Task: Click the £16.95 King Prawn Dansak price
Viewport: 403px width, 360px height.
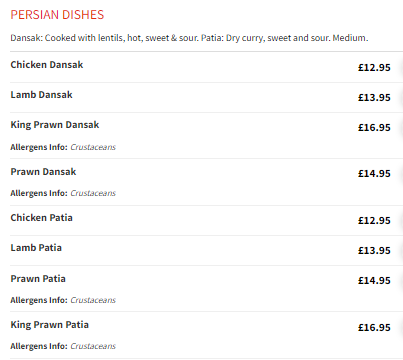Action: (x=374, y=128)
